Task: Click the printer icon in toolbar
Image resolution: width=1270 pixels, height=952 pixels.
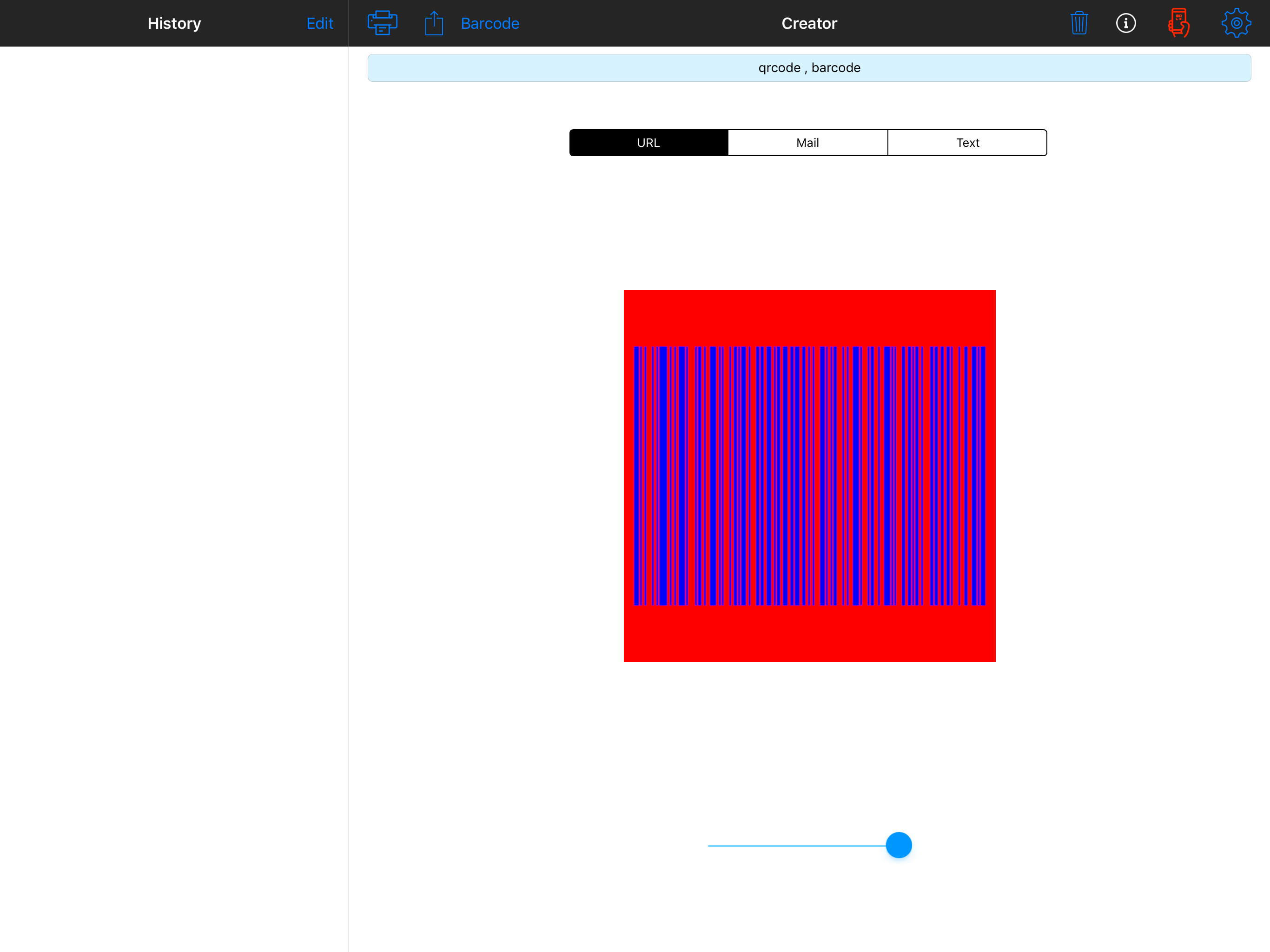Action: coord(382,23)
